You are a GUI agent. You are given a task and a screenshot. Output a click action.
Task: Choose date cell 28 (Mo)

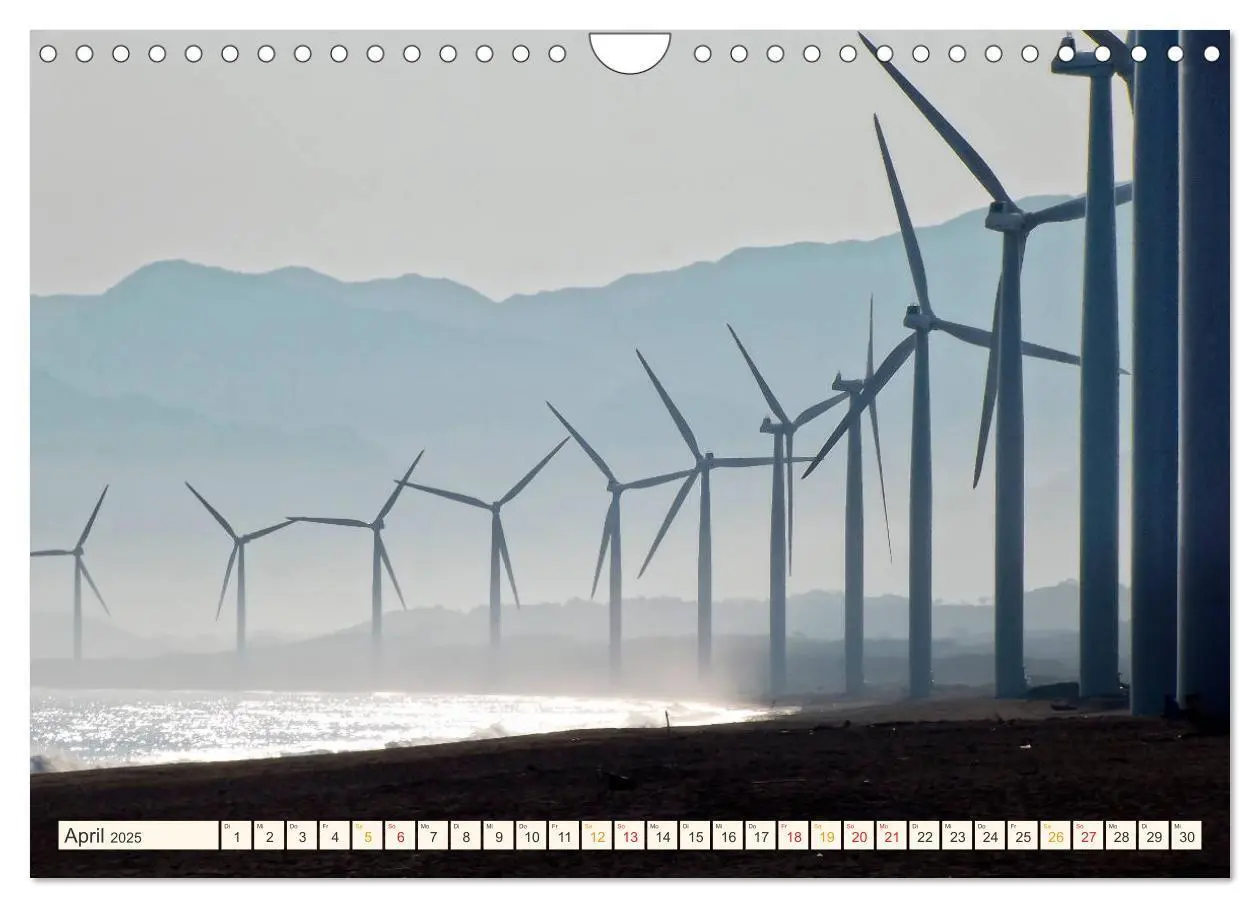(1121, 836)
